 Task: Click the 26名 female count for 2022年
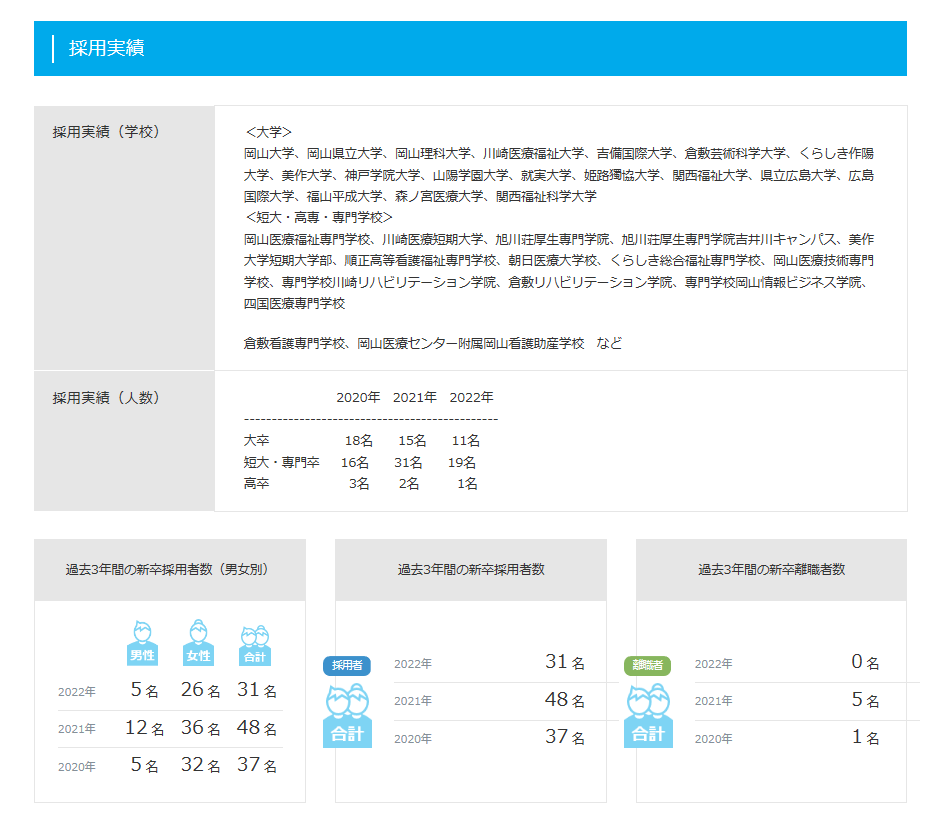[x=201, y=690]
